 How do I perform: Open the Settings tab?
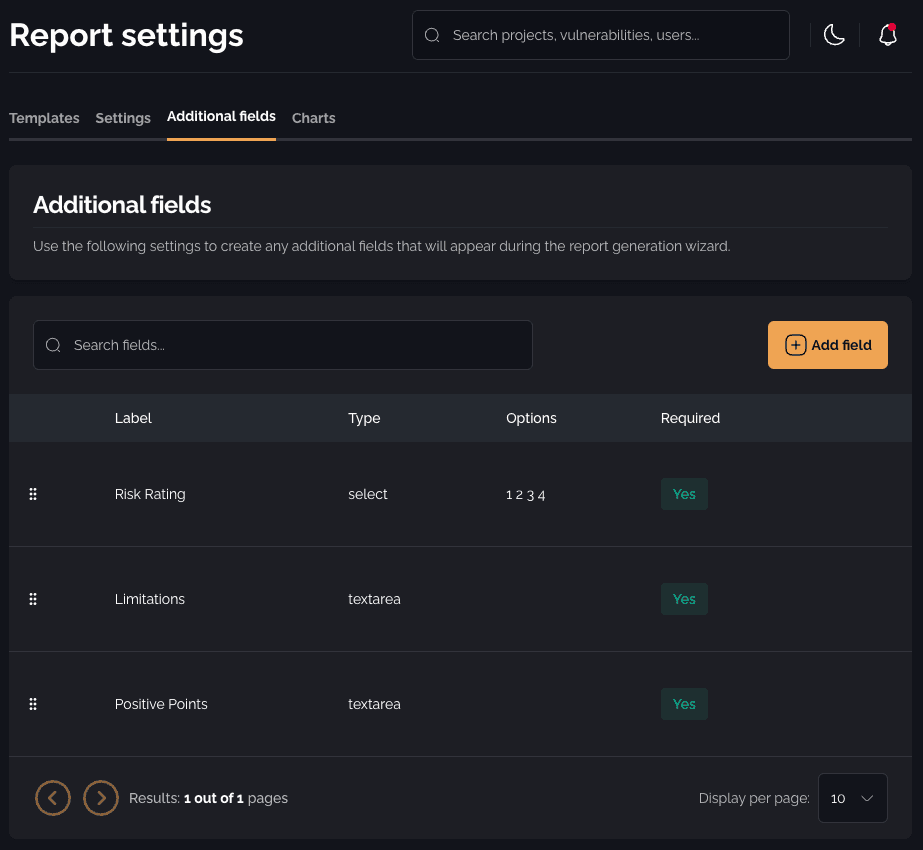[x=123, y=118]
